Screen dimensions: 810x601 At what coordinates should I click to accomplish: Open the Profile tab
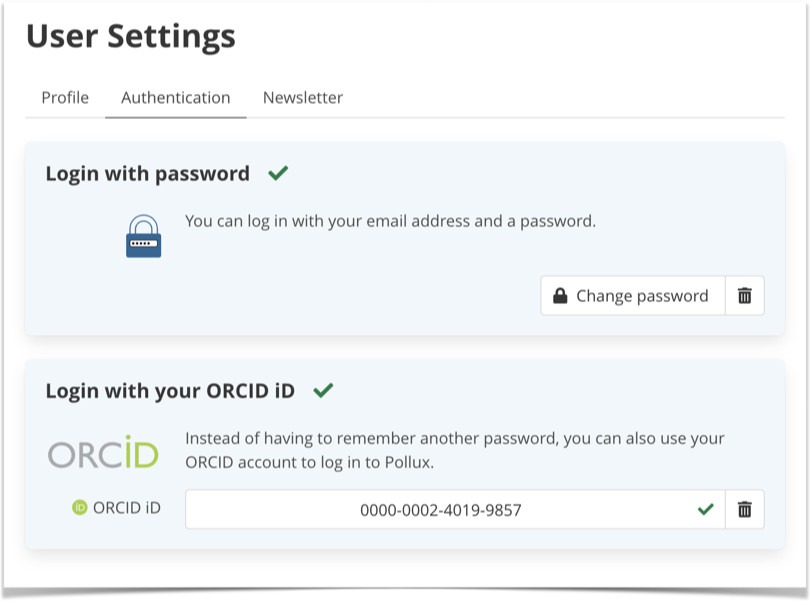tap(65, 98)
